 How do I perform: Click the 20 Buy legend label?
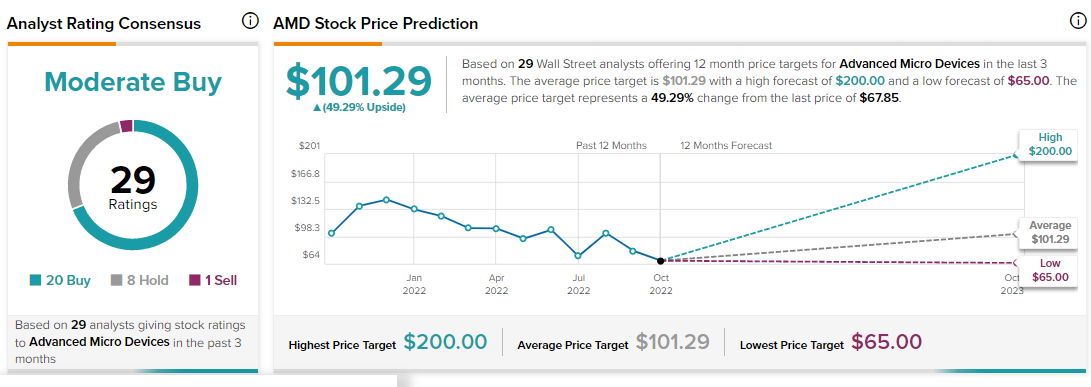tap(68, 281)
